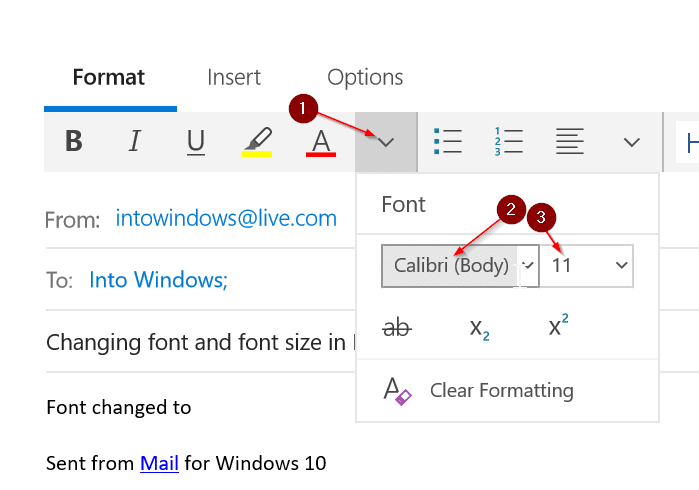Toggle Subscript formatting
699x490 pixels.
pos(480,328)
